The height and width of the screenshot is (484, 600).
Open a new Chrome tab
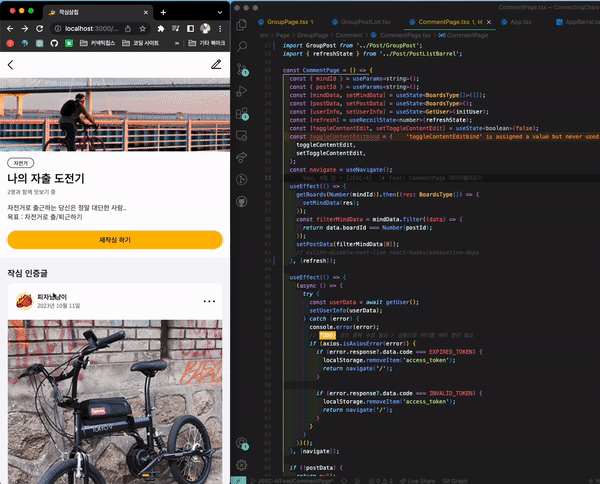click(x=163, y=12)
